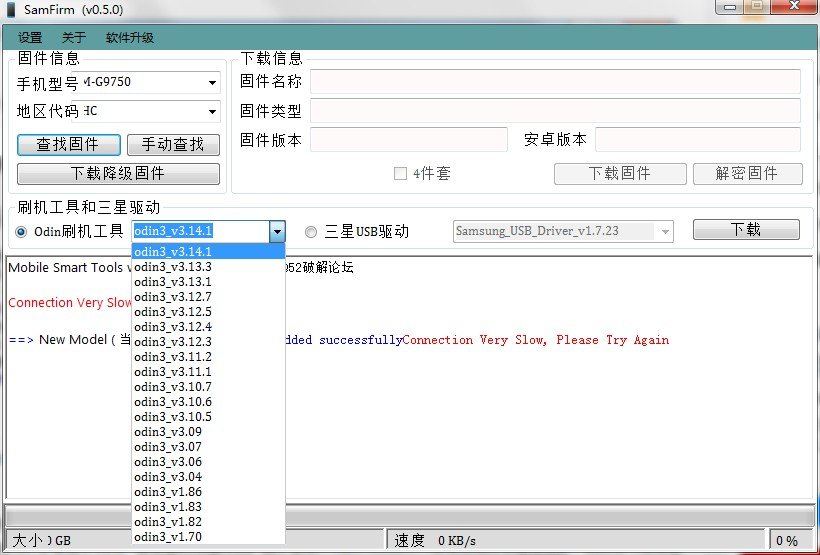Screen dimensions: 820x555
Task: Choose odin3_v3.12.4 from the list
Action: pos(208,327)
